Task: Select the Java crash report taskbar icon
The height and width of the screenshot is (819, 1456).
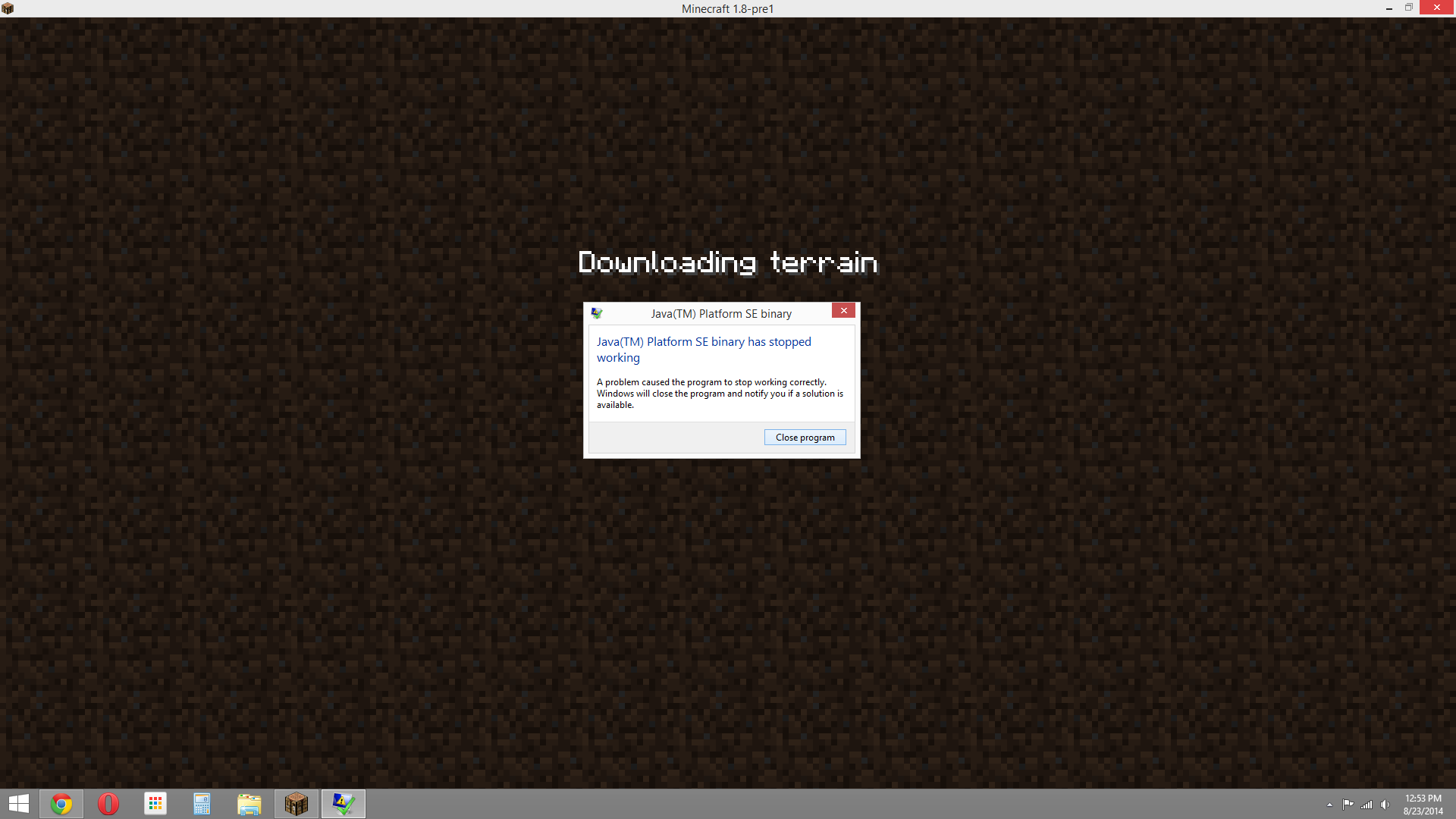Action: [343, 804]
